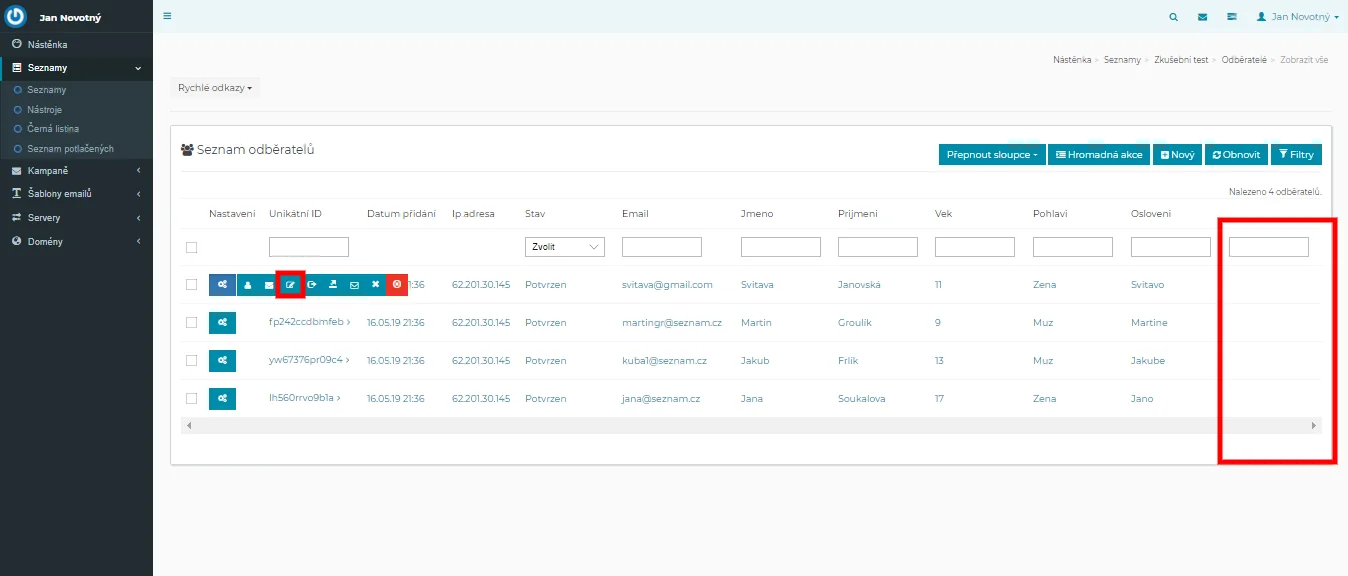Open the Přepnout sloupce dropdown
Image resolution: width=1348 pixels, height=576 pixels.
(992, 155)
